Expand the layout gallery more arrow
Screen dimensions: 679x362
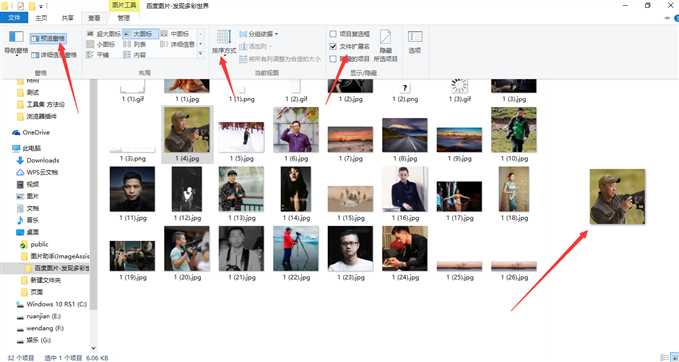[200, 54]
